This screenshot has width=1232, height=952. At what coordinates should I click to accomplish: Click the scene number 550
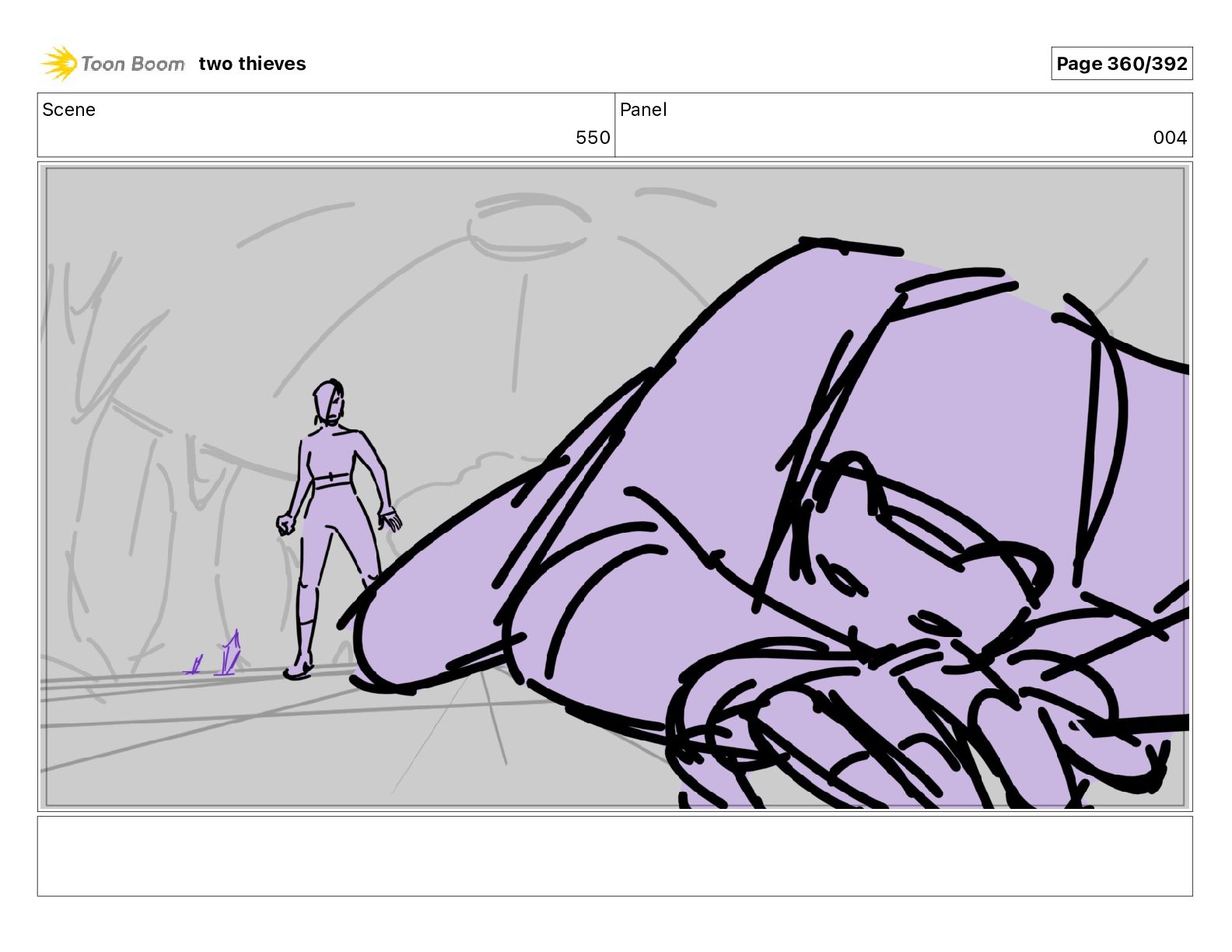(593, 138)
